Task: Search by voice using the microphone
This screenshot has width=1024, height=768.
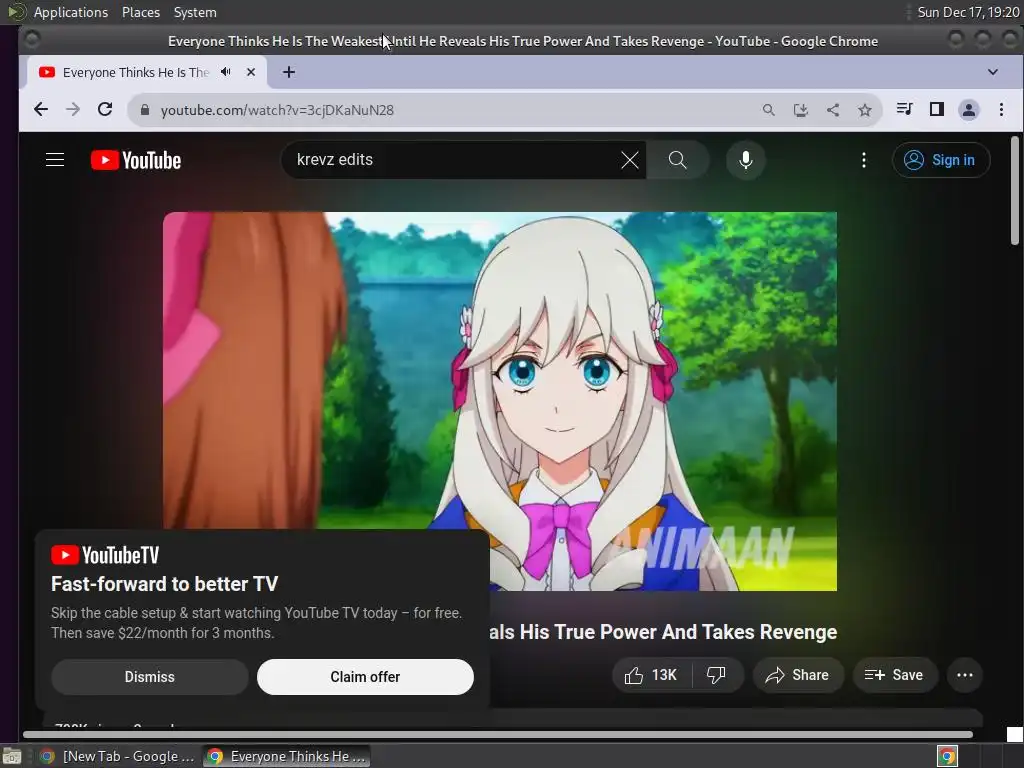Action: tap(745, 160)
